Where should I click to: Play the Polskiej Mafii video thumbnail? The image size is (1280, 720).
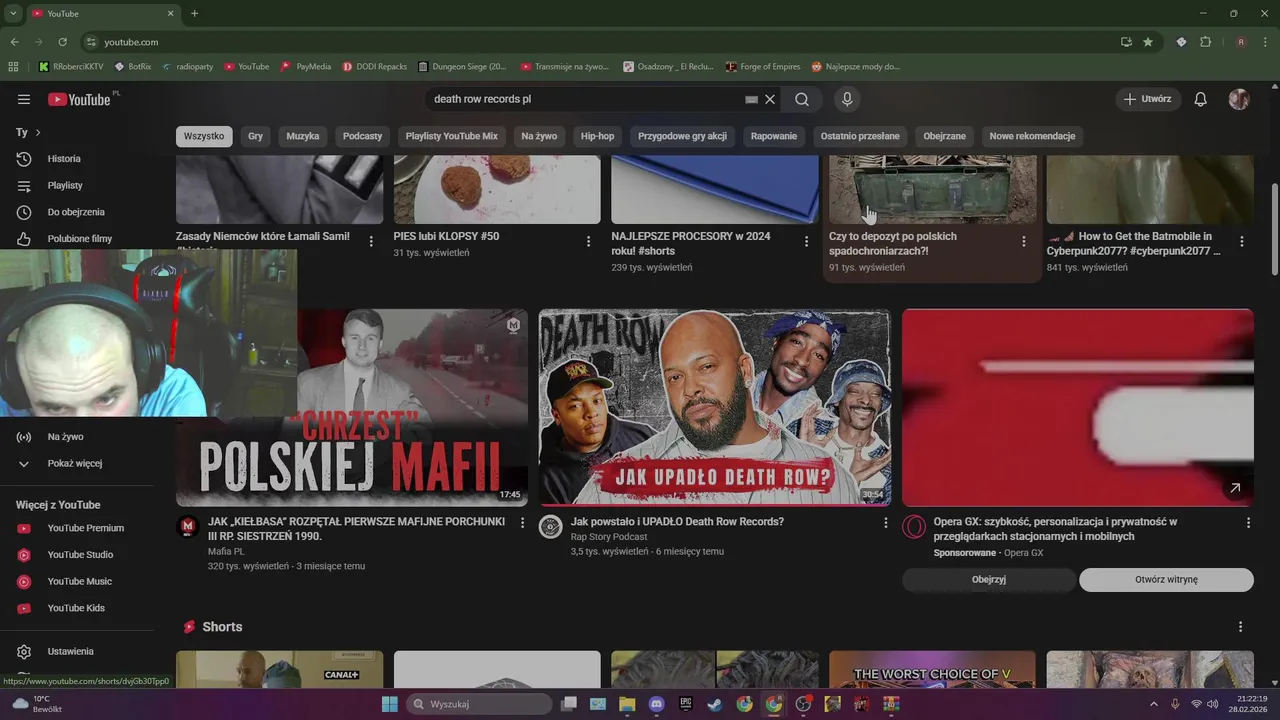pyautogui.click(x=352, y=408)
